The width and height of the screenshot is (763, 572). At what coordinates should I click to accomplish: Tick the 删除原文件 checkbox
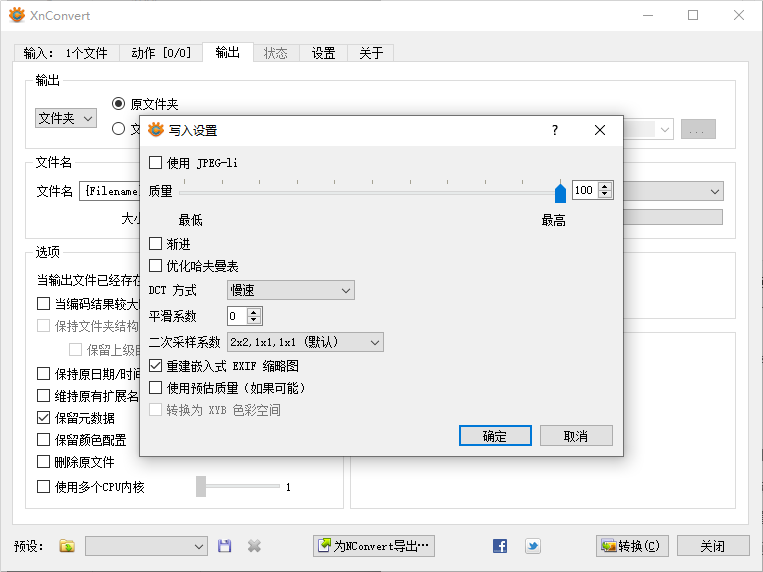pyautogui.click(x=43, y=461)
